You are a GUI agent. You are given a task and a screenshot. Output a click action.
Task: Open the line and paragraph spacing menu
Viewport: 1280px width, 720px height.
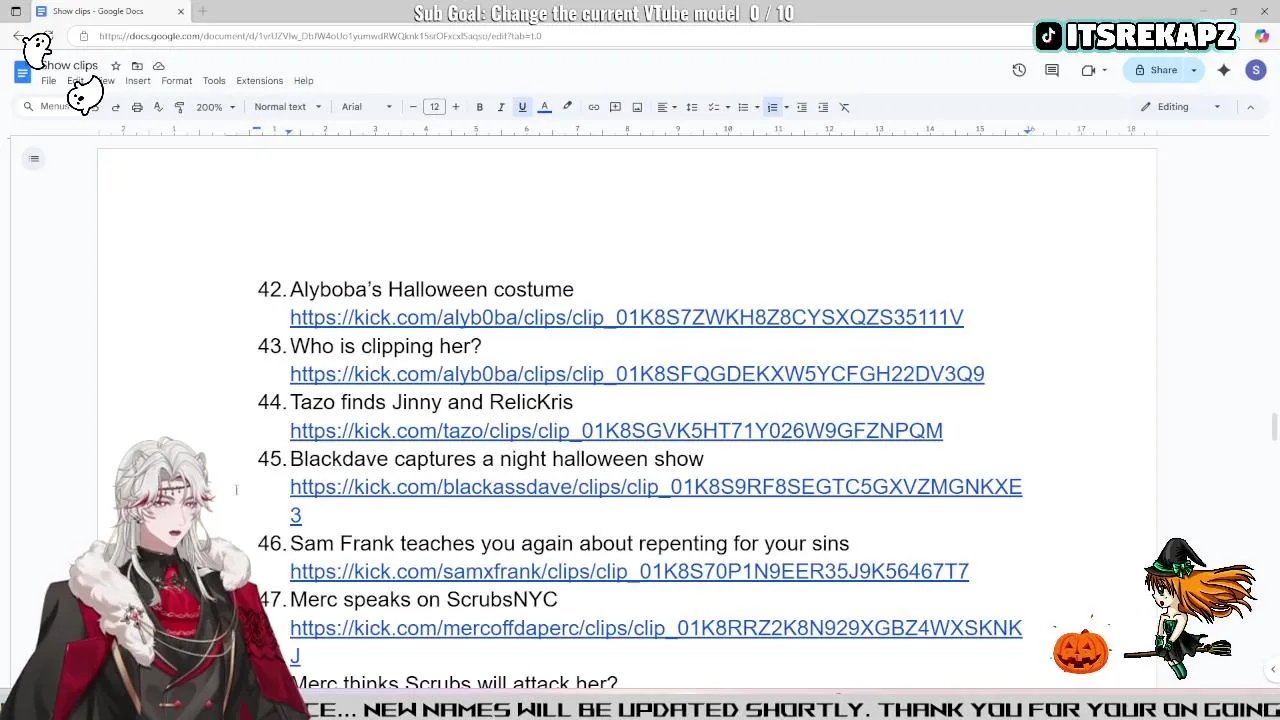click(692, 107)
